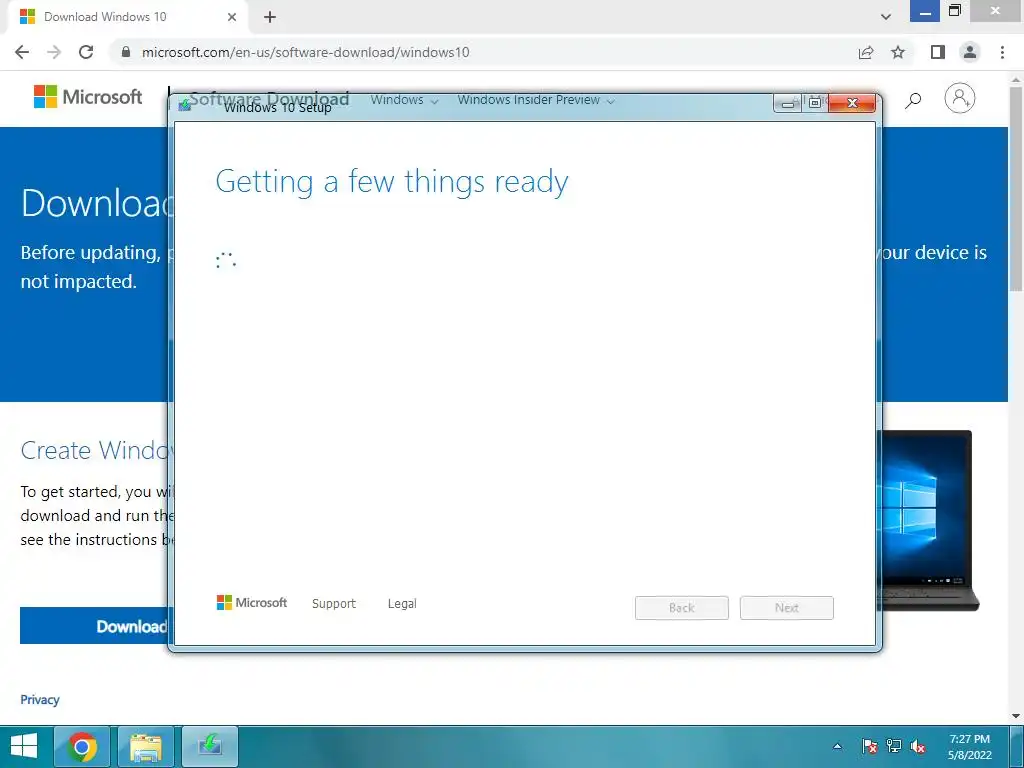1024x768 pixels.
Task: Click the Chrome back arrow
Action: click(22, 52)
